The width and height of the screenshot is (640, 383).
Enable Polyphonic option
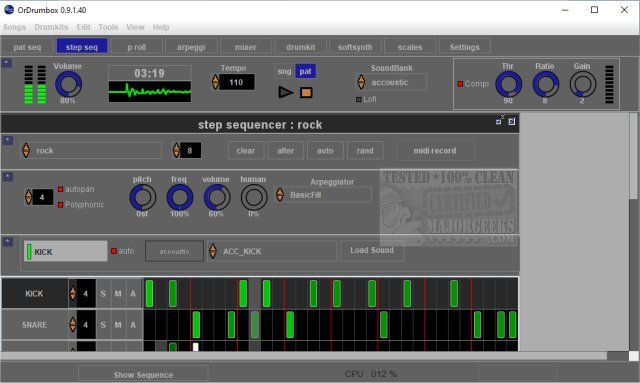tap(60, 205)
